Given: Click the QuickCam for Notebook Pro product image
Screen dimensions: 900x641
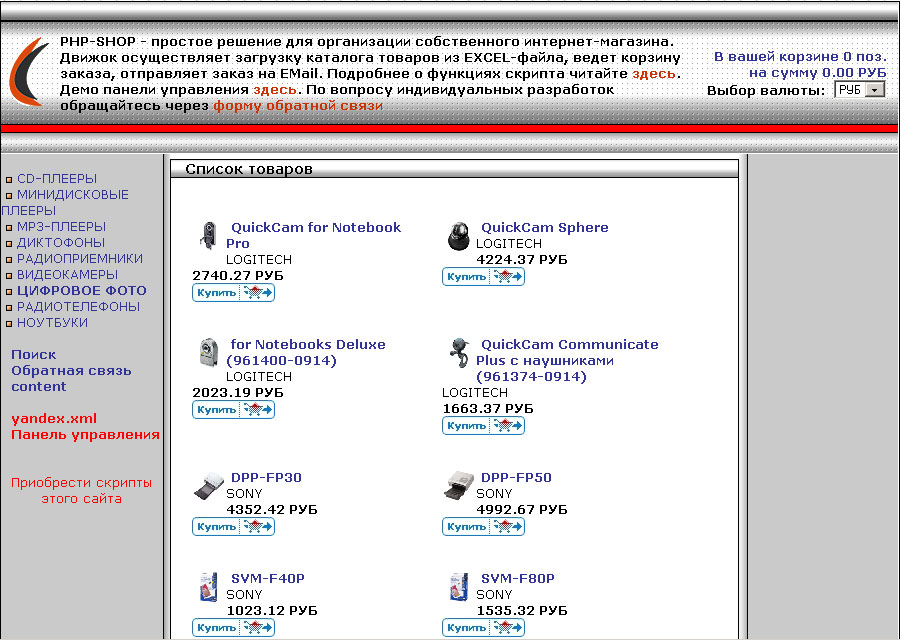Looking at the screenshot, I should [208, 235].
